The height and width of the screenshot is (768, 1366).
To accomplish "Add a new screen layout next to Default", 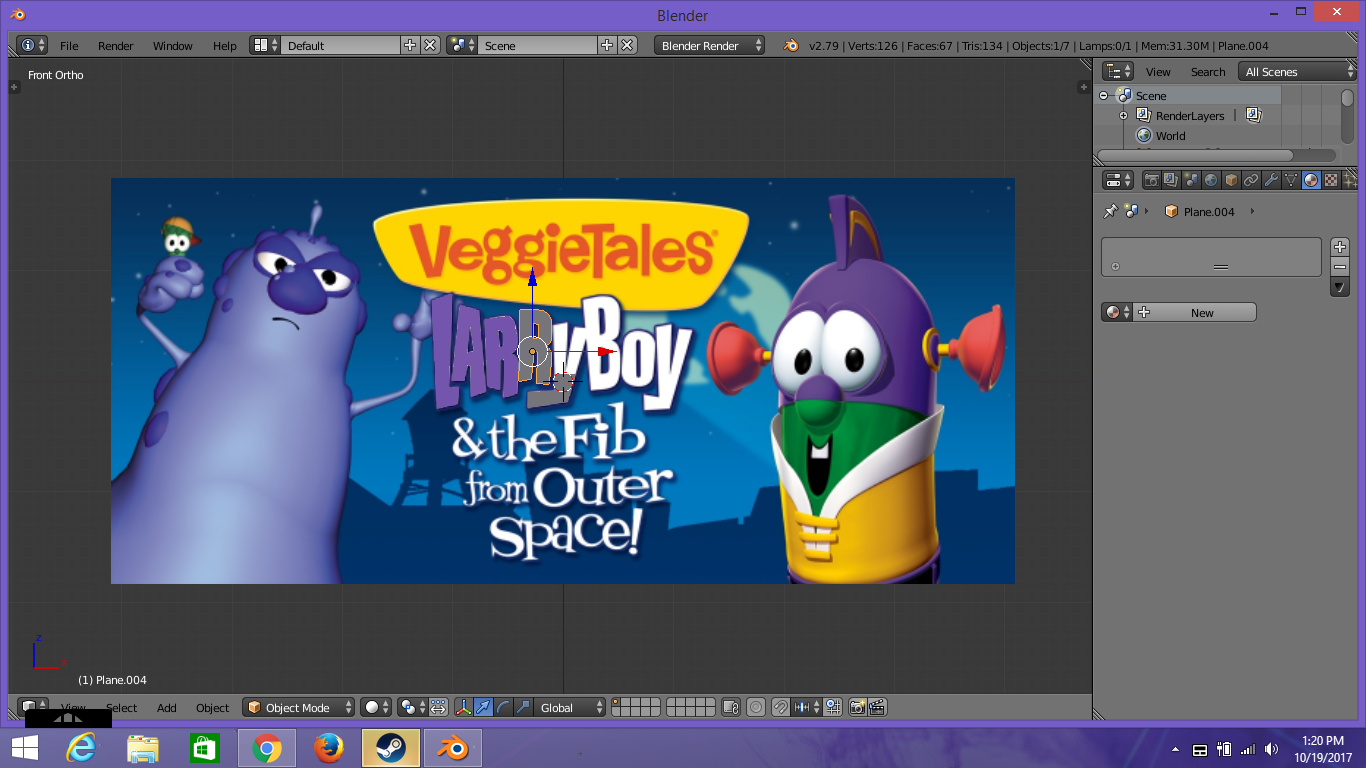I will [x=410, y=45].
